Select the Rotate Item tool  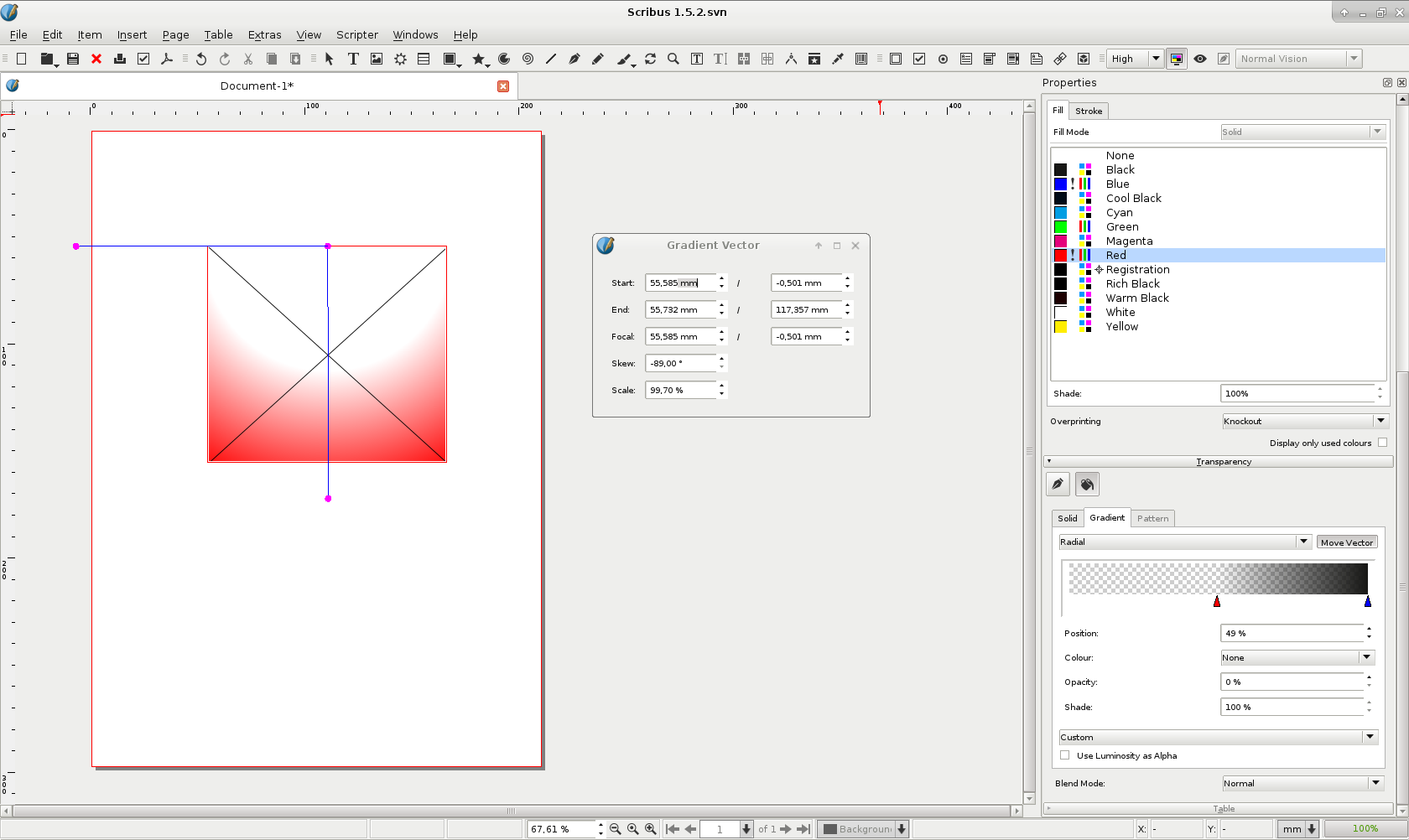tap(650, 59)
